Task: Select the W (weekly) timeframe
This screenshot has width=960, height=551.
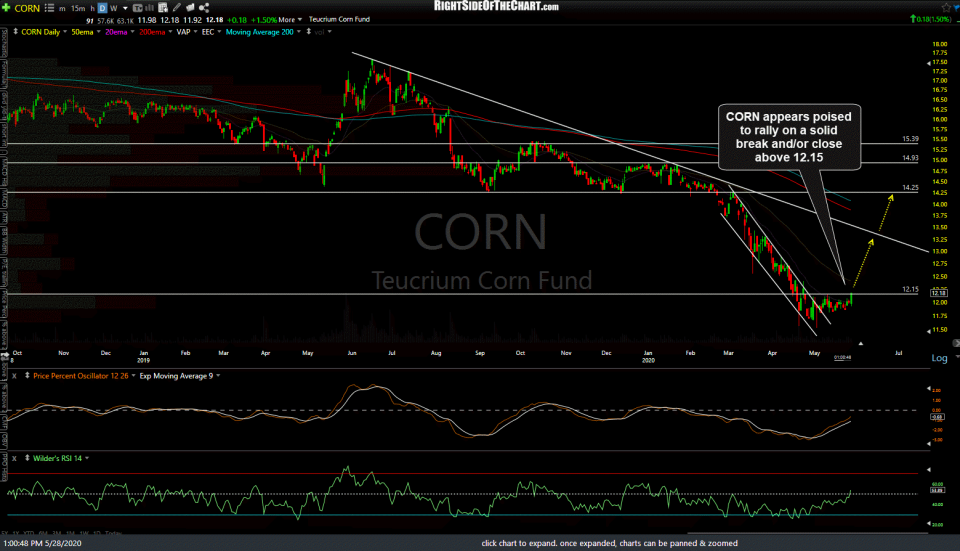Action: (113, 9)
